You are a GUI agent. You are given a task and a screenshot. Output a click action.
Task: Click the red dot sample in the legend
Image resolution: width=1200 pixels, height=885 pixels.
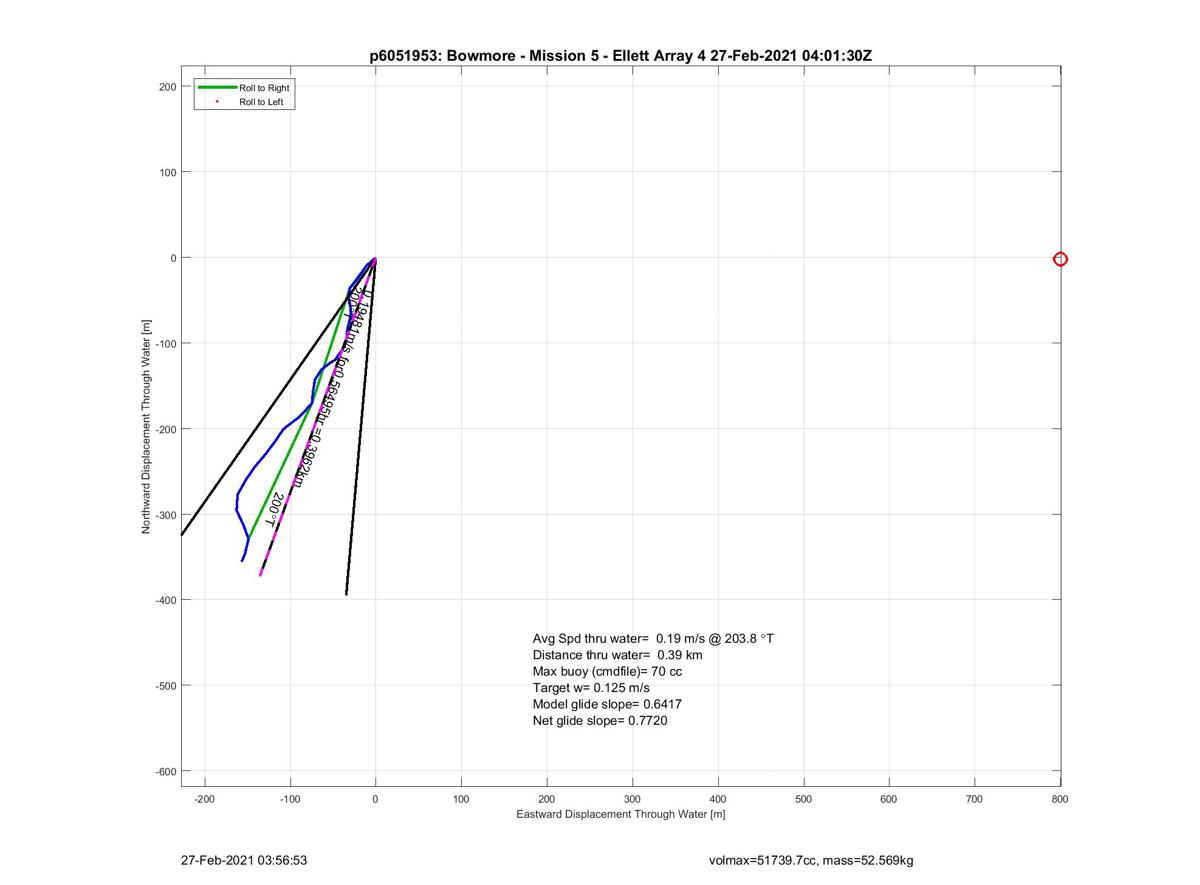(x=217, y=102)
